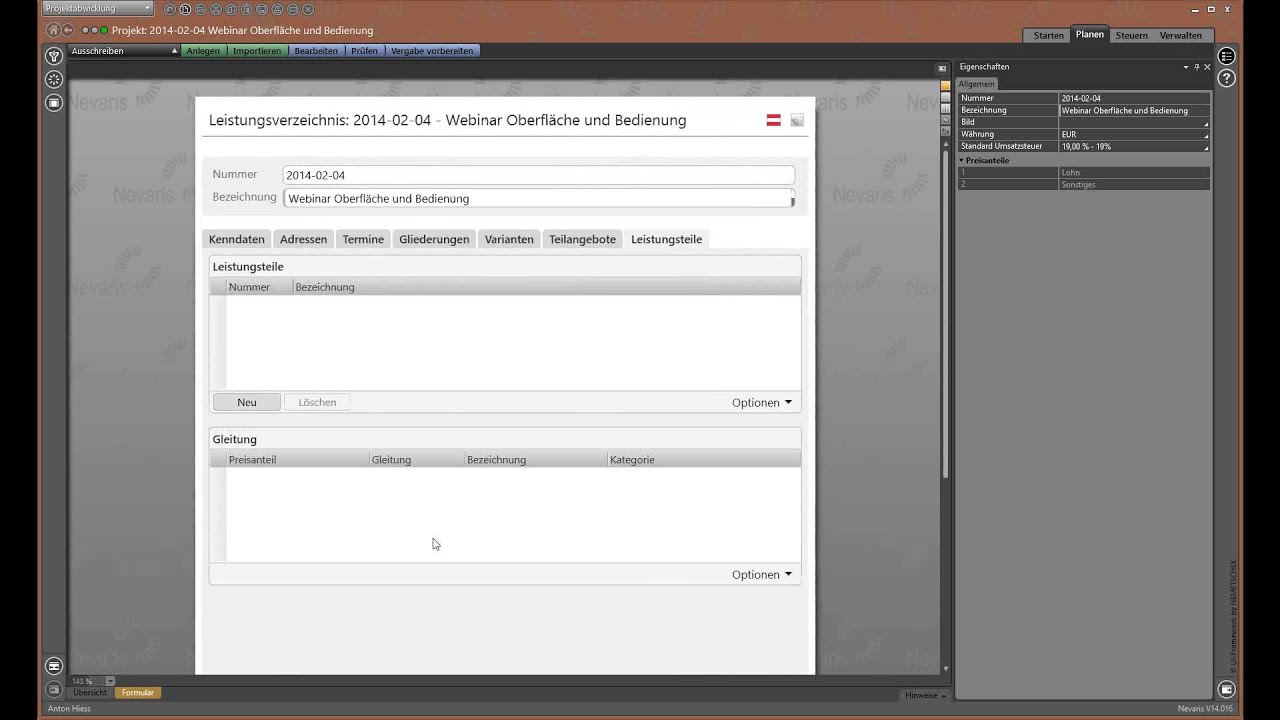
Task: Pin the Eigenschaften panel
Action: point(1197,67)
